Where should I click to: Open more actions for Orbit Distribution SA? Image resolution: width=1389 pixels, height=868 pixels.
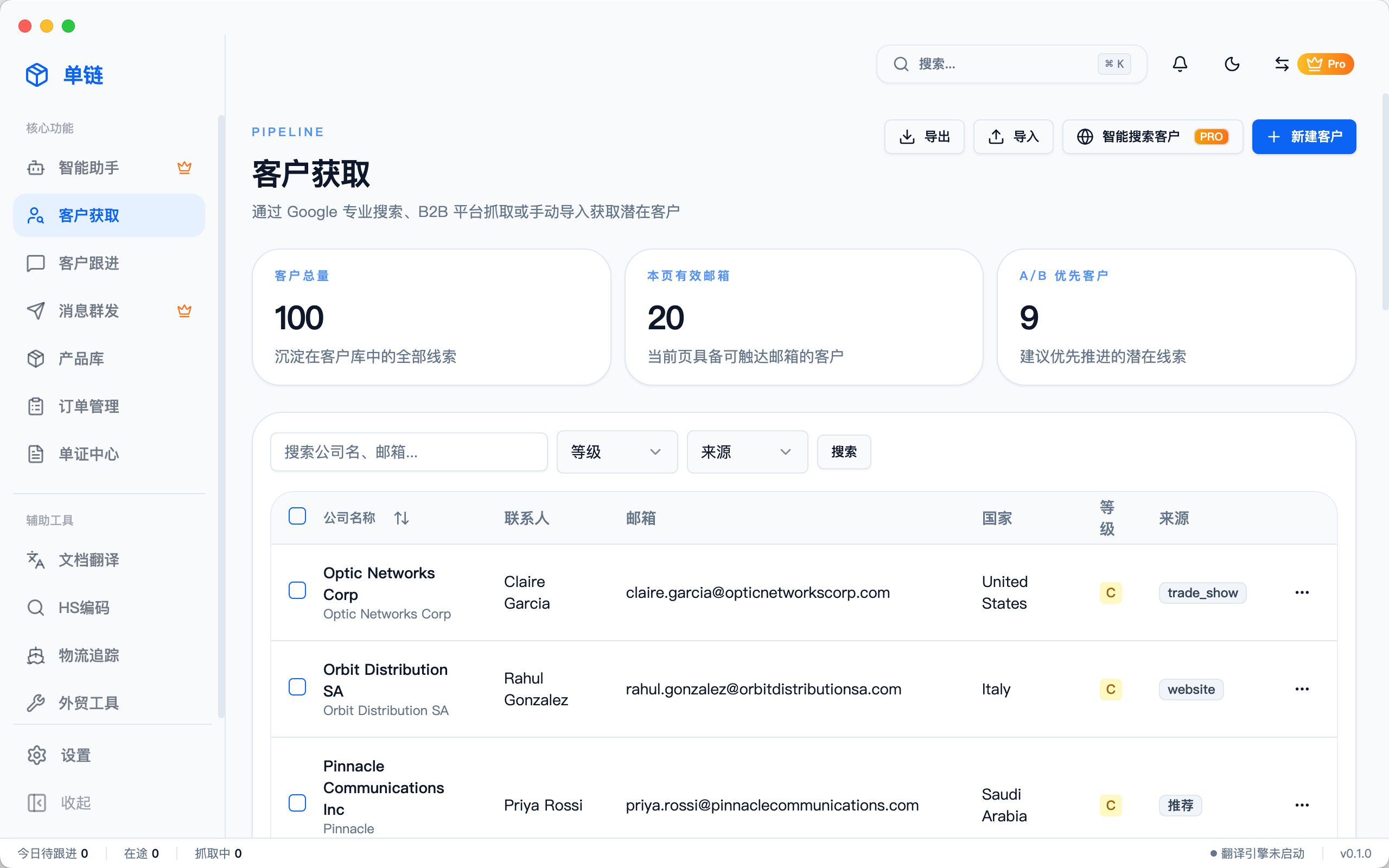click(1301, 689)
